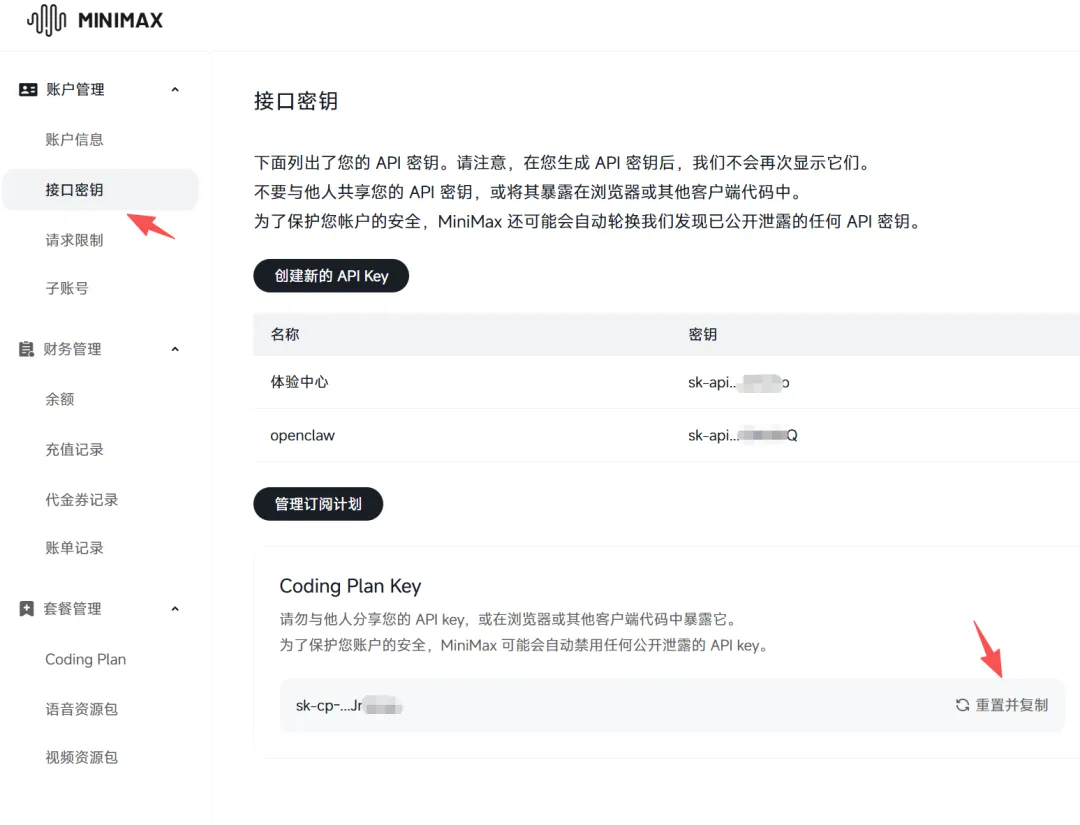Select the 接口密钥 sidebar item

[x=100, y=189]
